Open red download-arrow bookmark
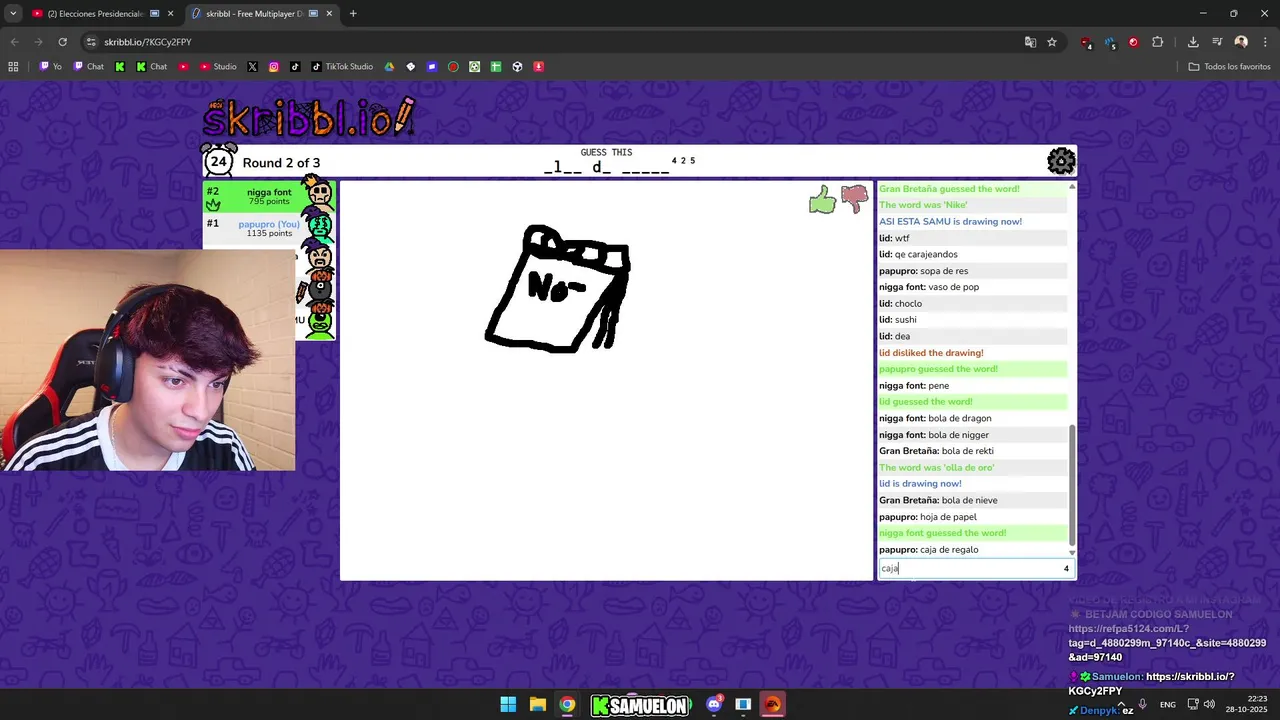This screenshot has height=720, width=1280. (x=539, y=67)
